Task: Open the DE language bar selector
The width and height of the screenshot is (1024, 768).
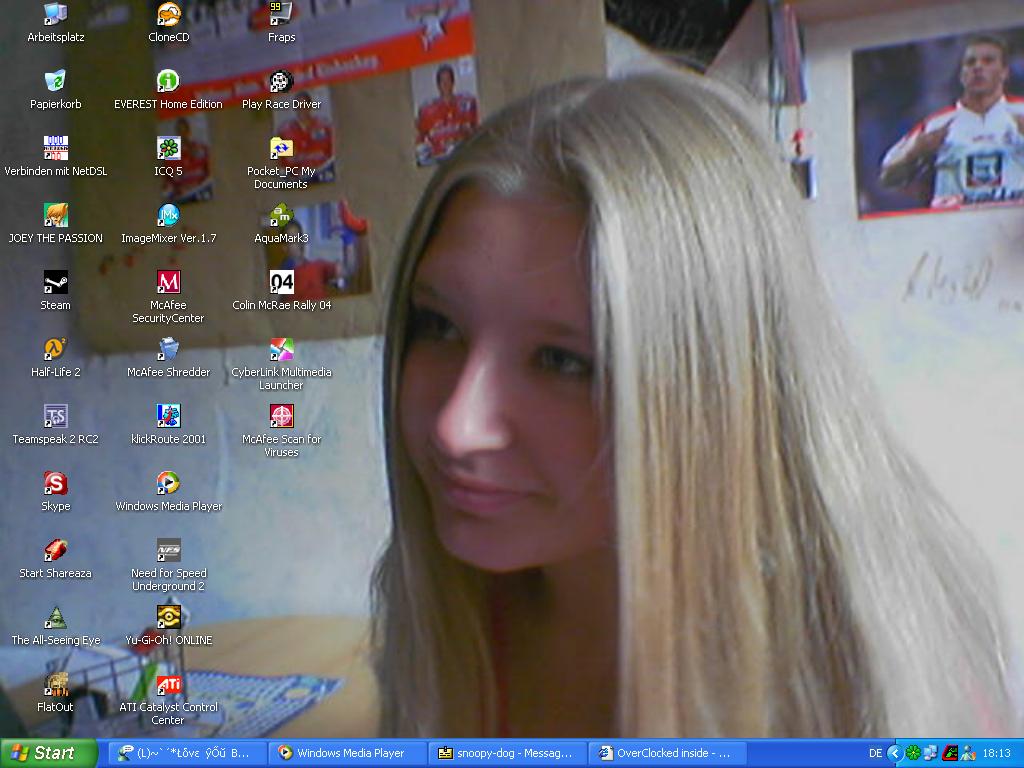Action: [876, 753]
